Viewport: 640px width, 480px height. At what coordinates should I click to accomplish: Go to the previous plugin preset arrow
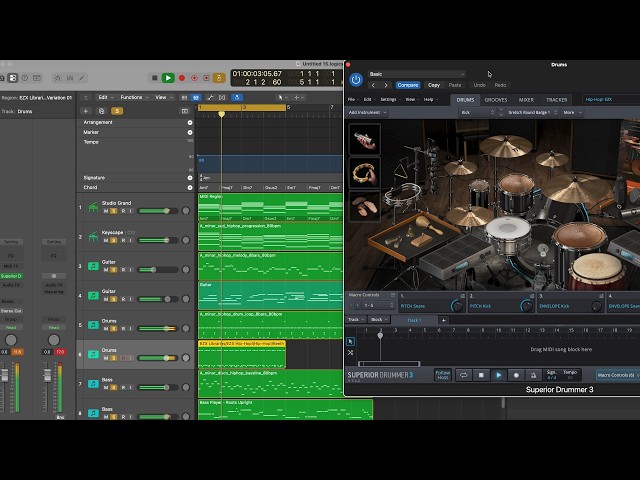point(373,85)
